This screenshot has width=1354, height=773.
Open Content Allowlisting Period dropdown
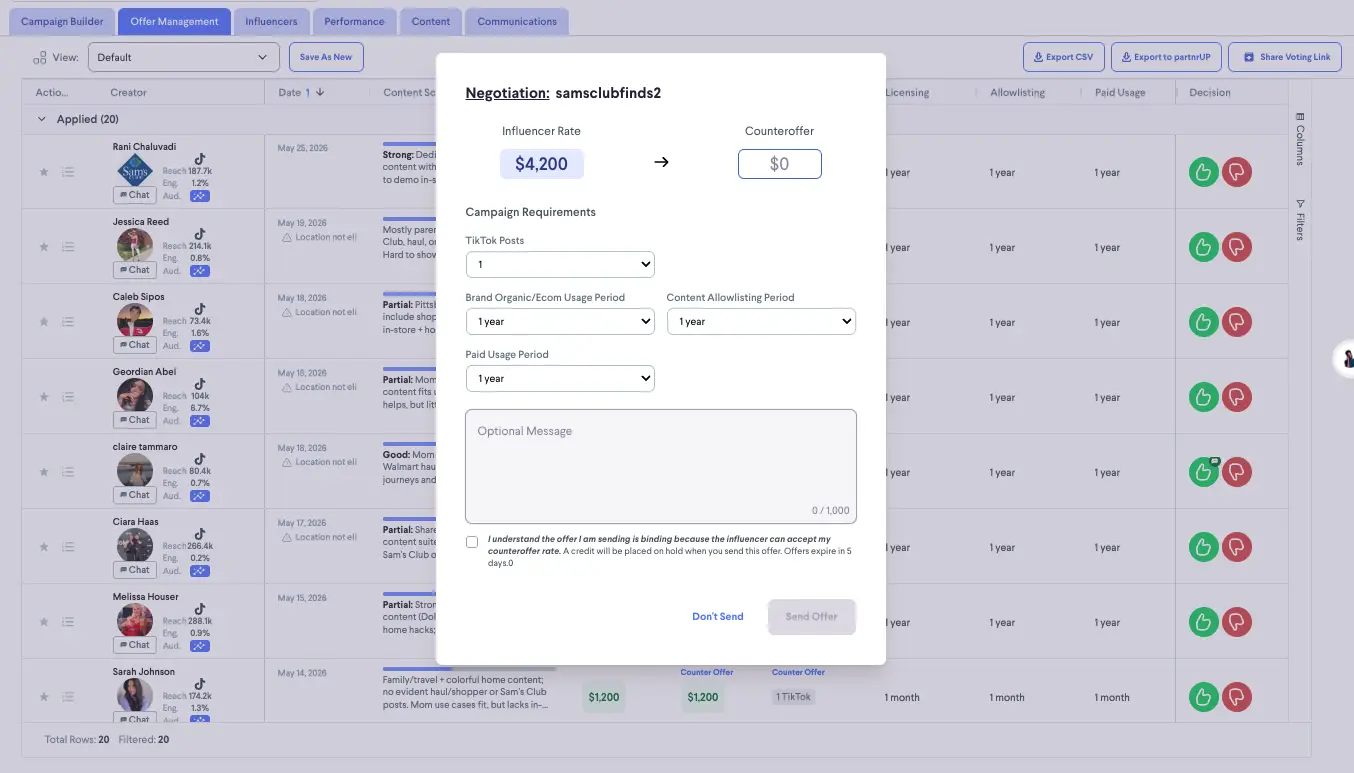point(761,322)
